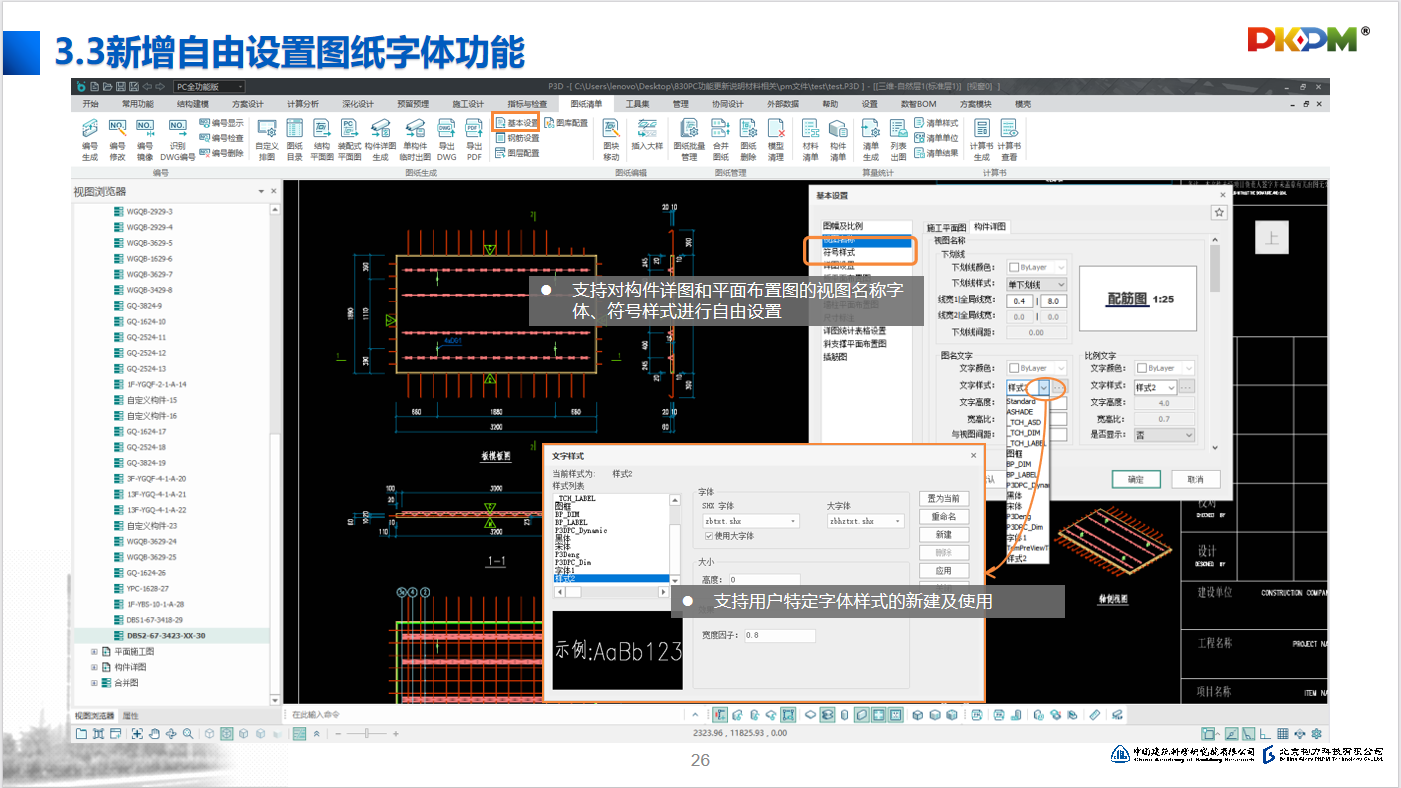This screenshot has height=788, width=1401.
Task: Open 图库配置 in the ribbon
Action: 566,123
